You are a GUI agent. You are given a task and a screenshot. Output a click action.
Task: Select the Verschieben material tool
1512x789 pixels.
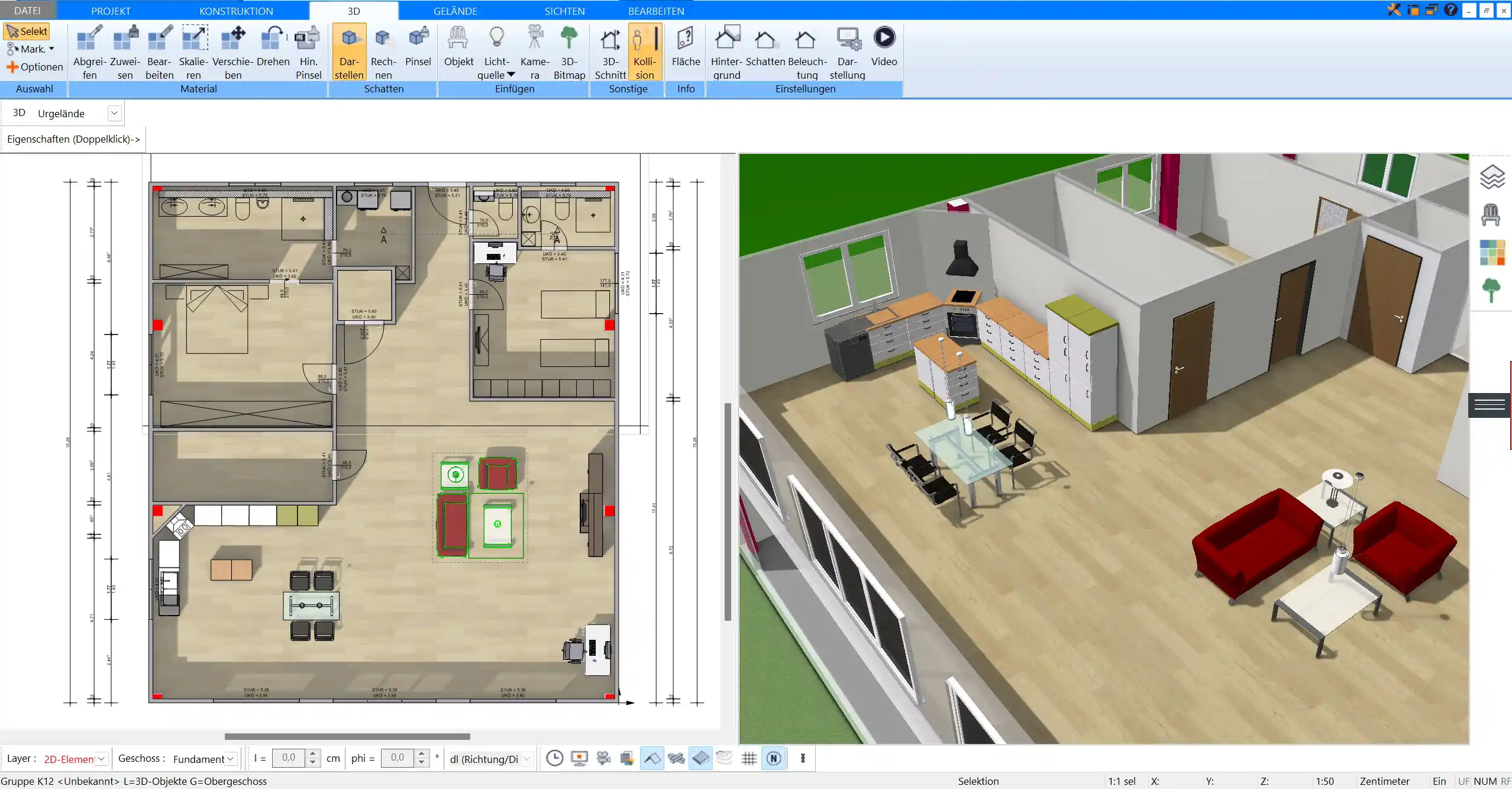tap(233, 52)
